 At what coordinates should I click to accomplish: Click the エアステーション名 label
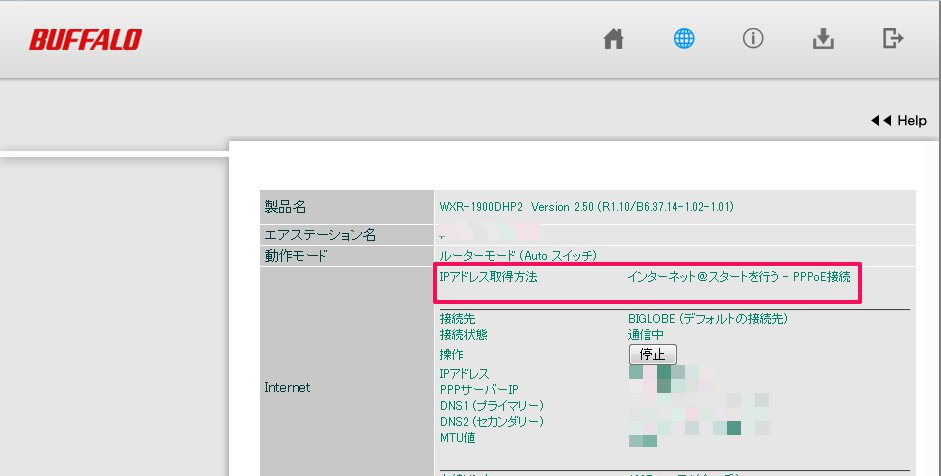click(320, 235)
